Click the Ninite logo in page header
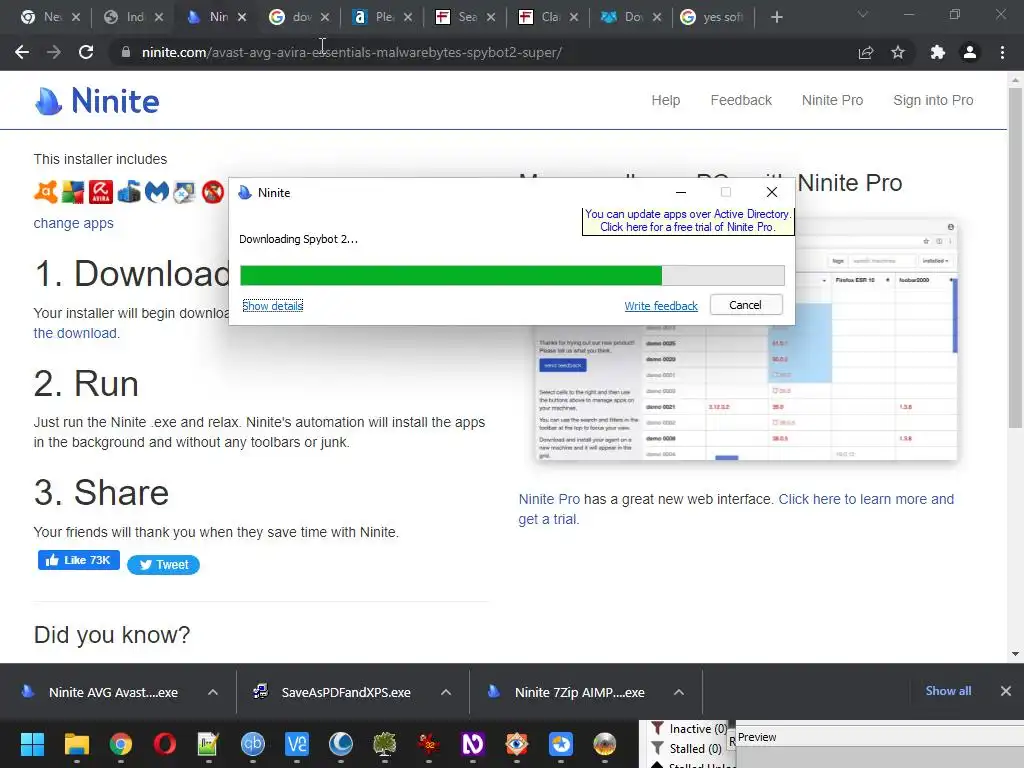The image size is (1024, 768). (x=97, y=101)
